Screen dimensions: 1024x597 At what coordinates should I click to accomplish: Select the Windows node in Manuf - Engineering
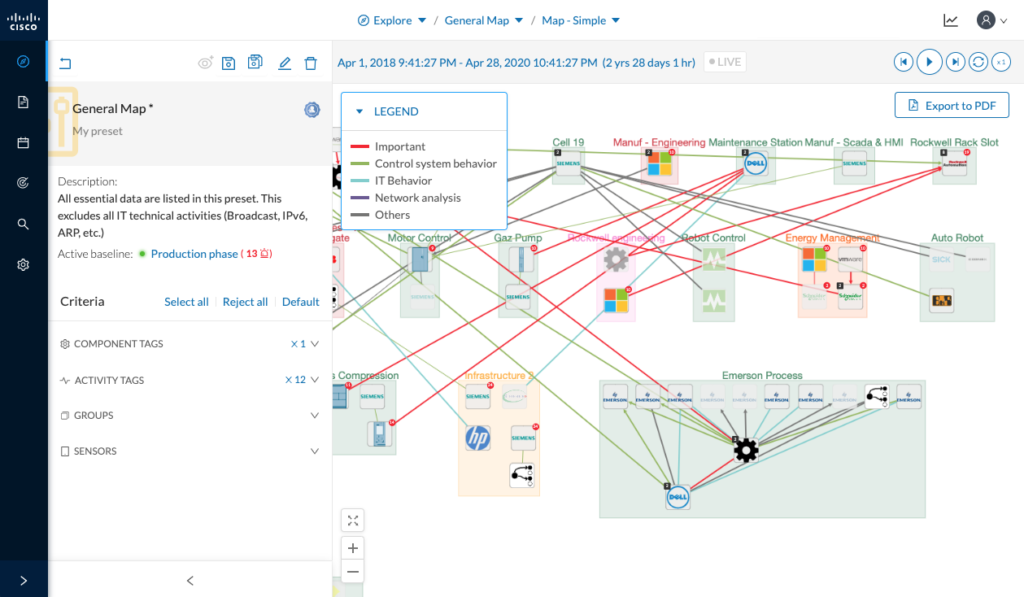pyautogui.click(x=660, y=163)
